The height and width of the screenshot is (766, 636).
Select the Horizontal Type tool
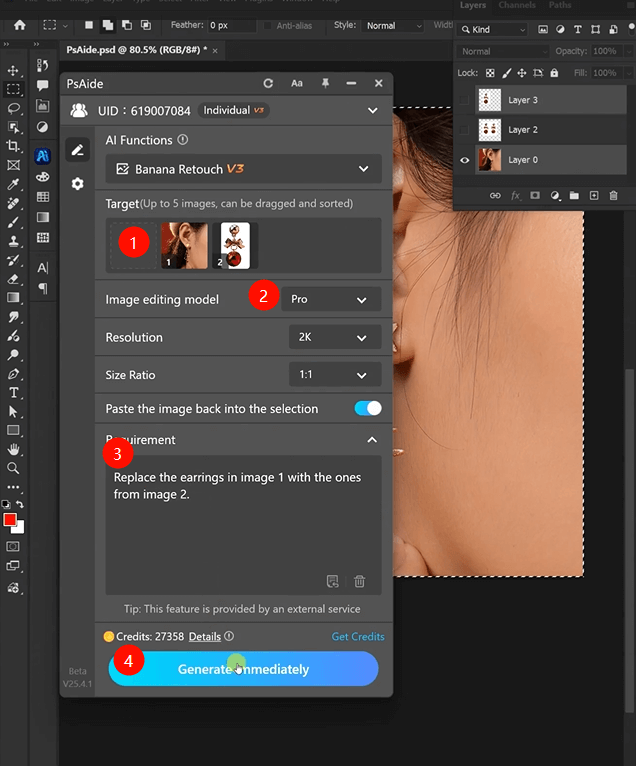[13, 393]
